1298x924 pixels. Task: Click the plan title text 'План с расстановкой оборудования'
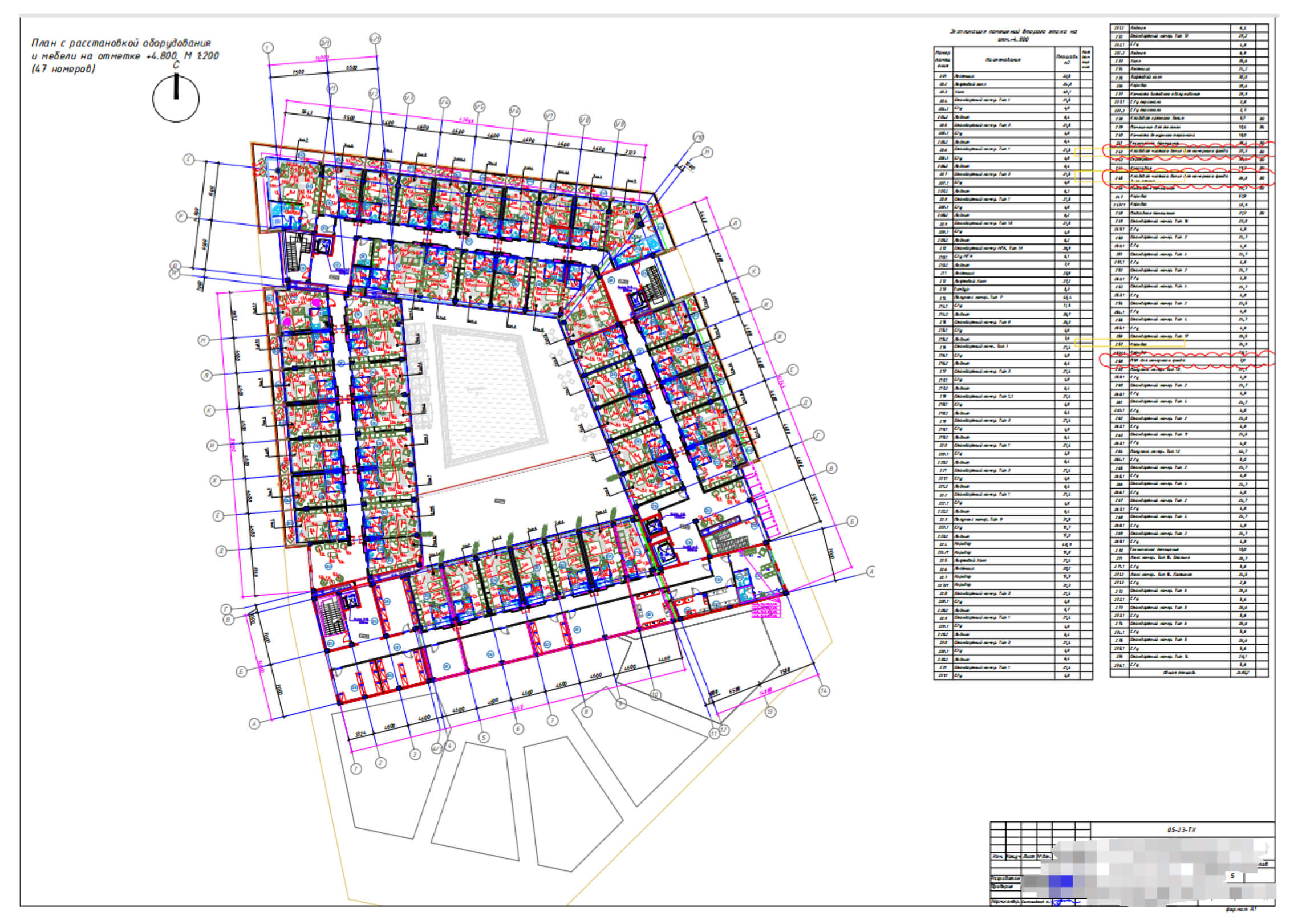click(x=121, y=43)
